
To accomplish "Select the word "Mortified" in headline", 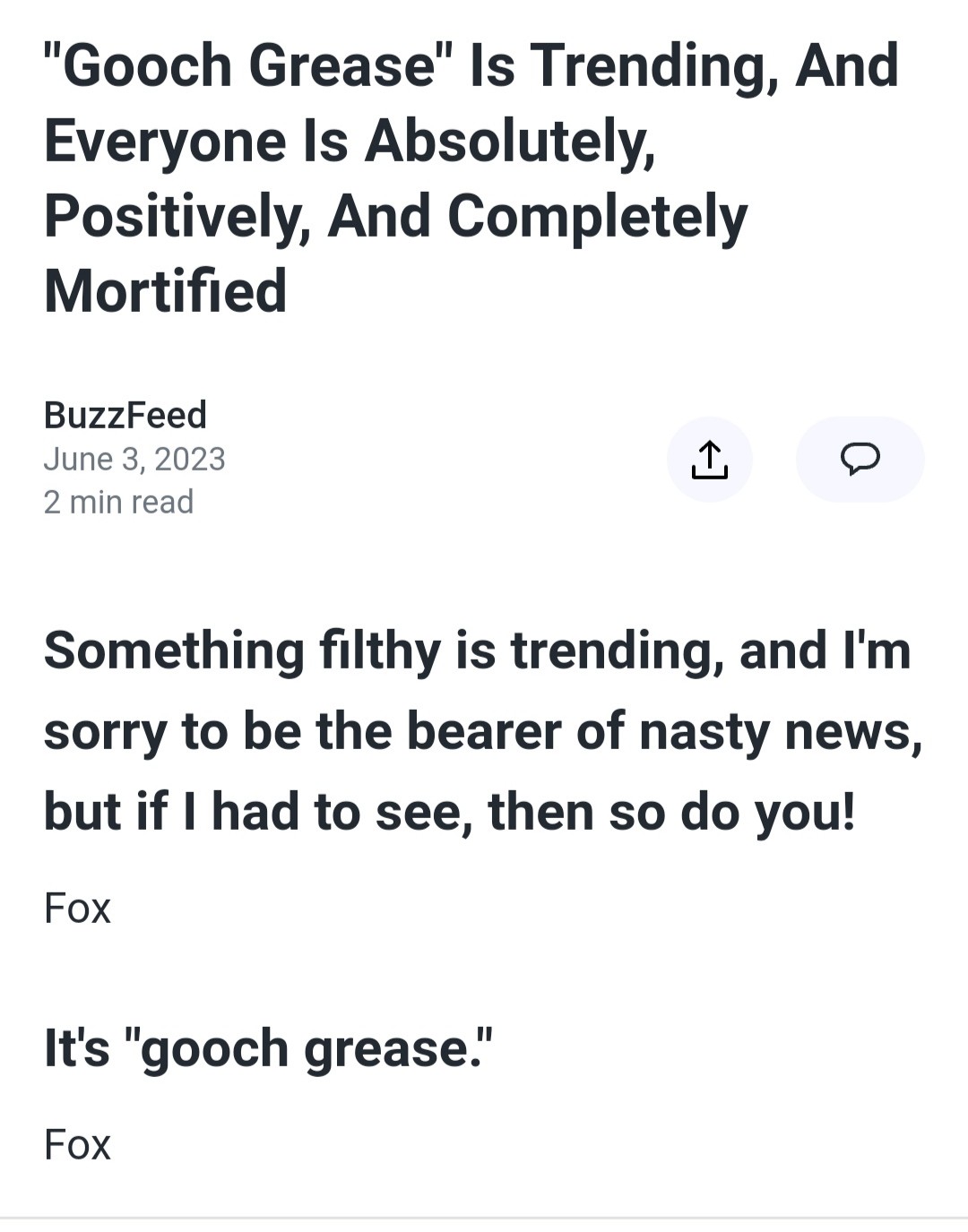I will point(166,291).
